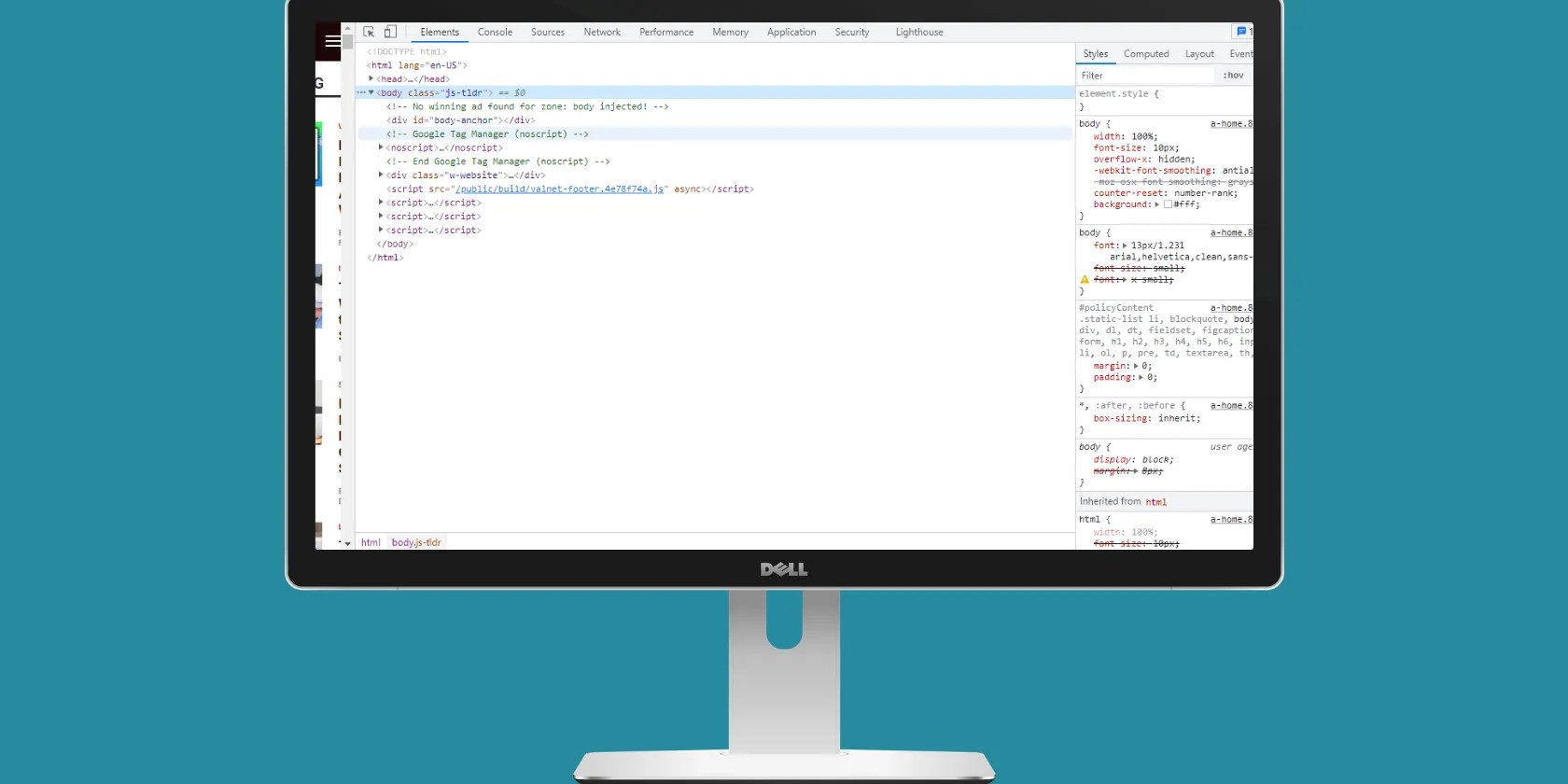Click the page scrollbar thumb
Viewport: 1568px width, 784px height.
[347, 42]
